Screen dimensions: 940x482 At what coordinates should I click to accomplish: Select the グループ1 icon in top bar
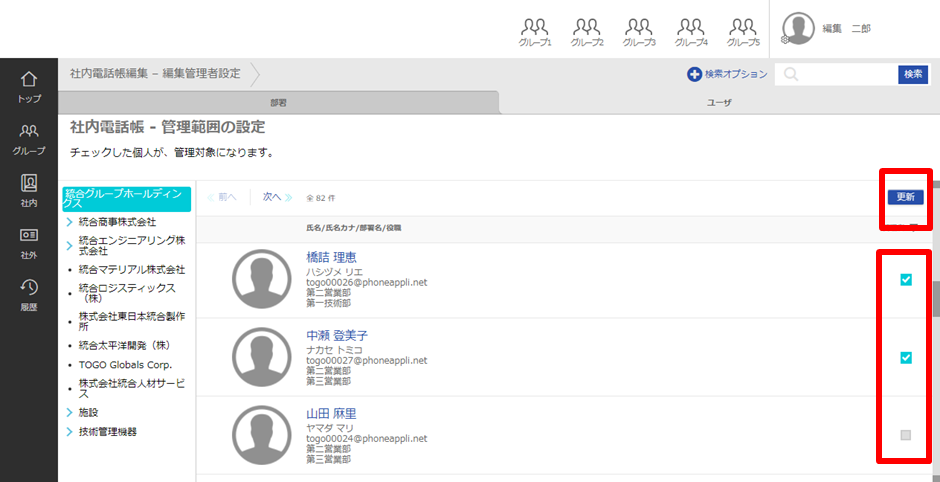pyautogui.click(x=534, y=32)
